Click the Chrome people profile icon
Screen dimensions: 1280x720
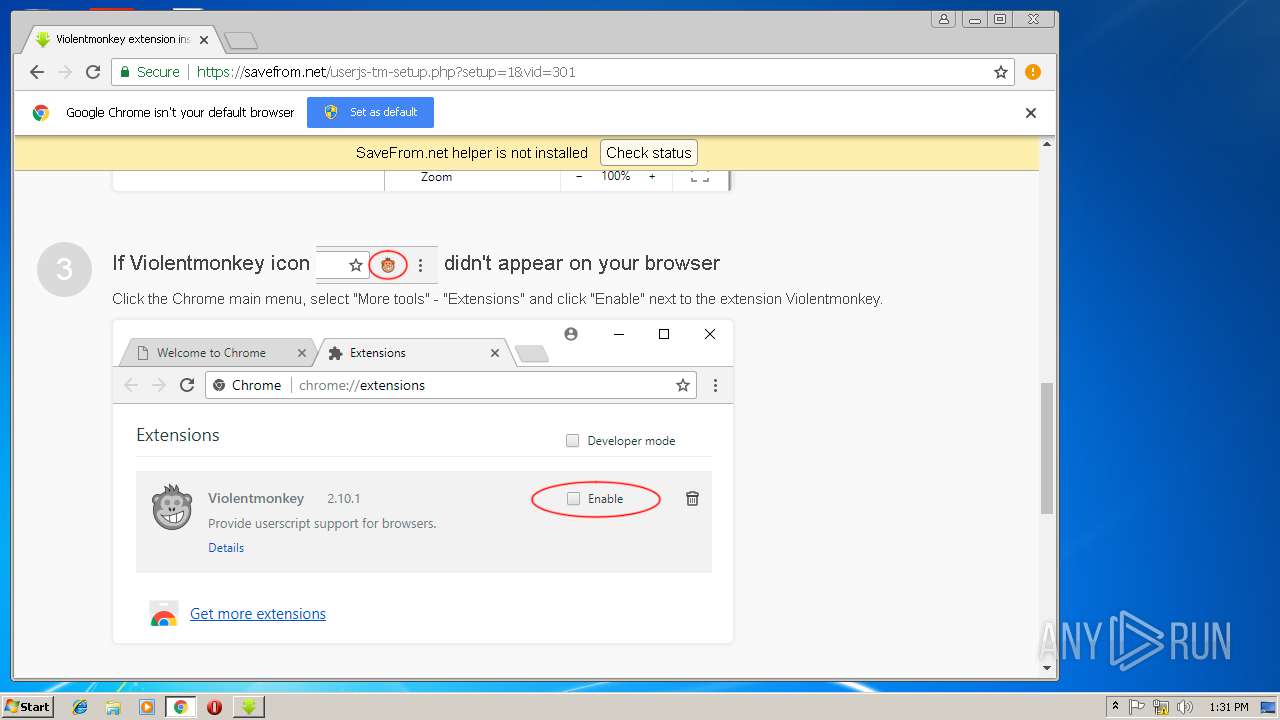[x=944, y=19]
